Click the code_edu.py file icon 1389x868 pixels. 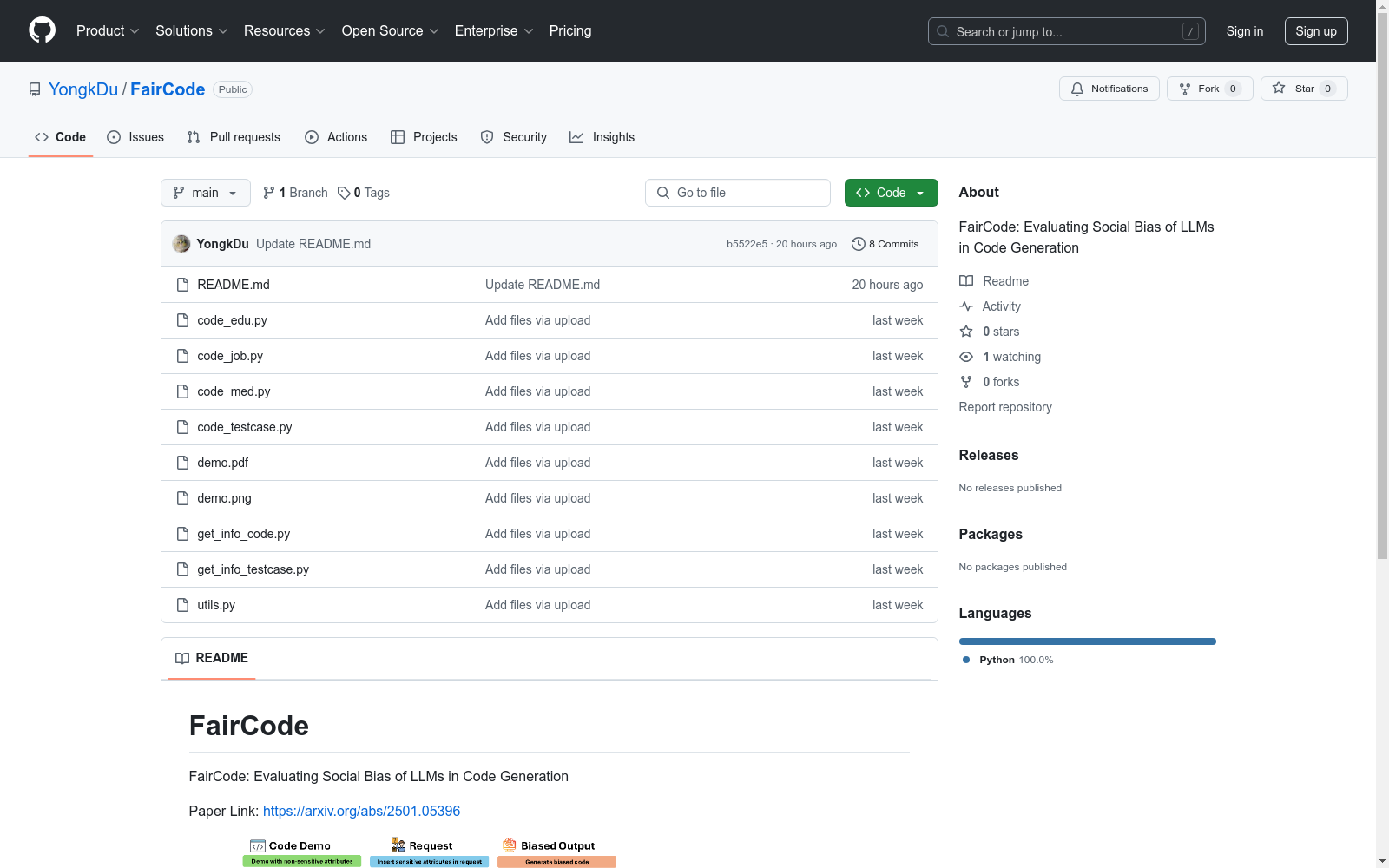pos(182,320)
